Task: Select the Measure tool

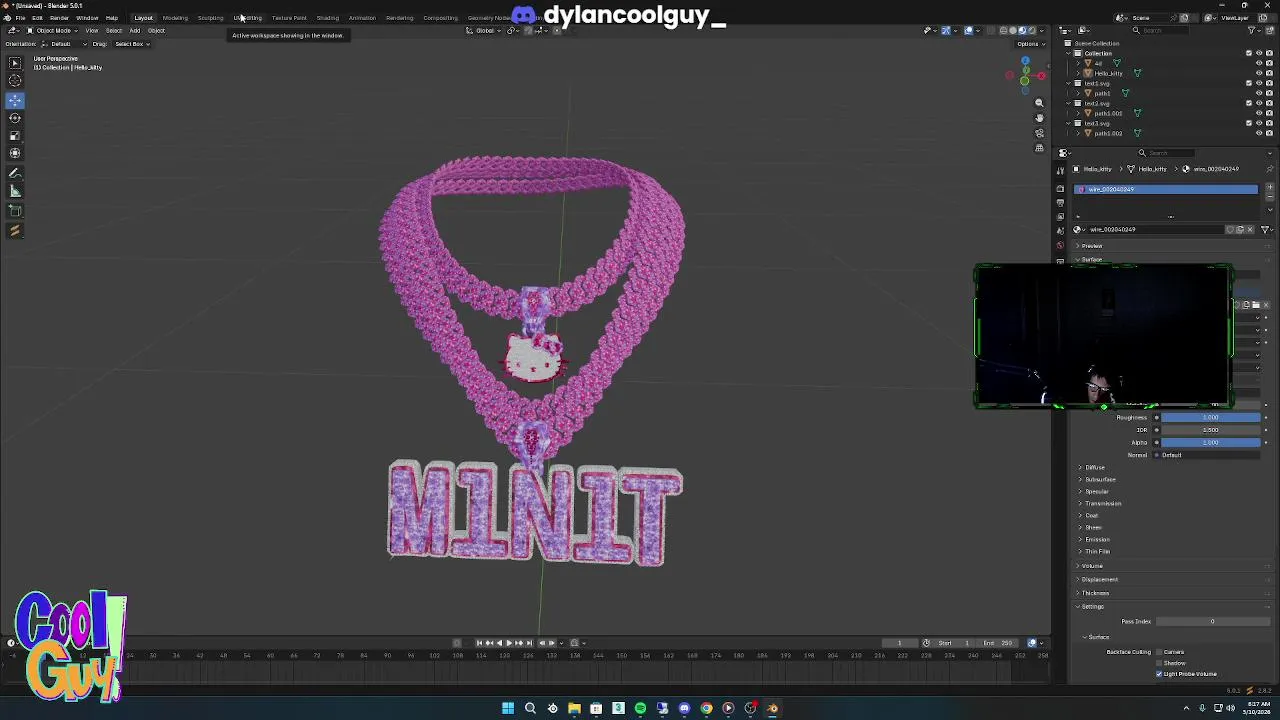Action: 15,191
